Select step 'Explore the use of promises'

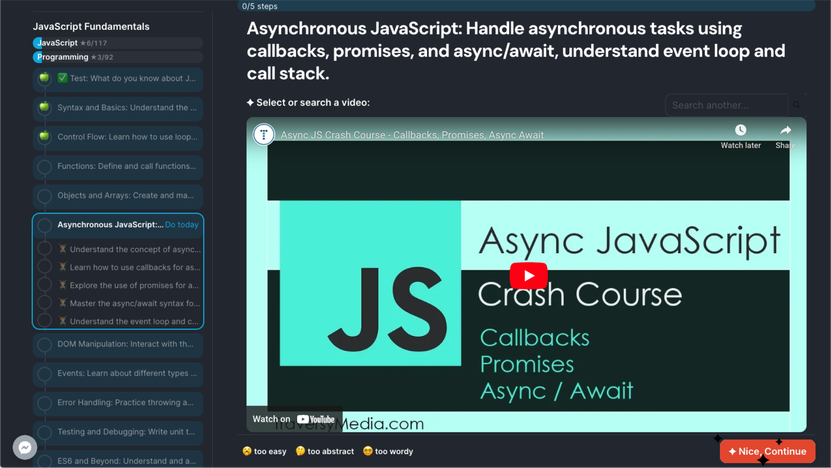129,285
